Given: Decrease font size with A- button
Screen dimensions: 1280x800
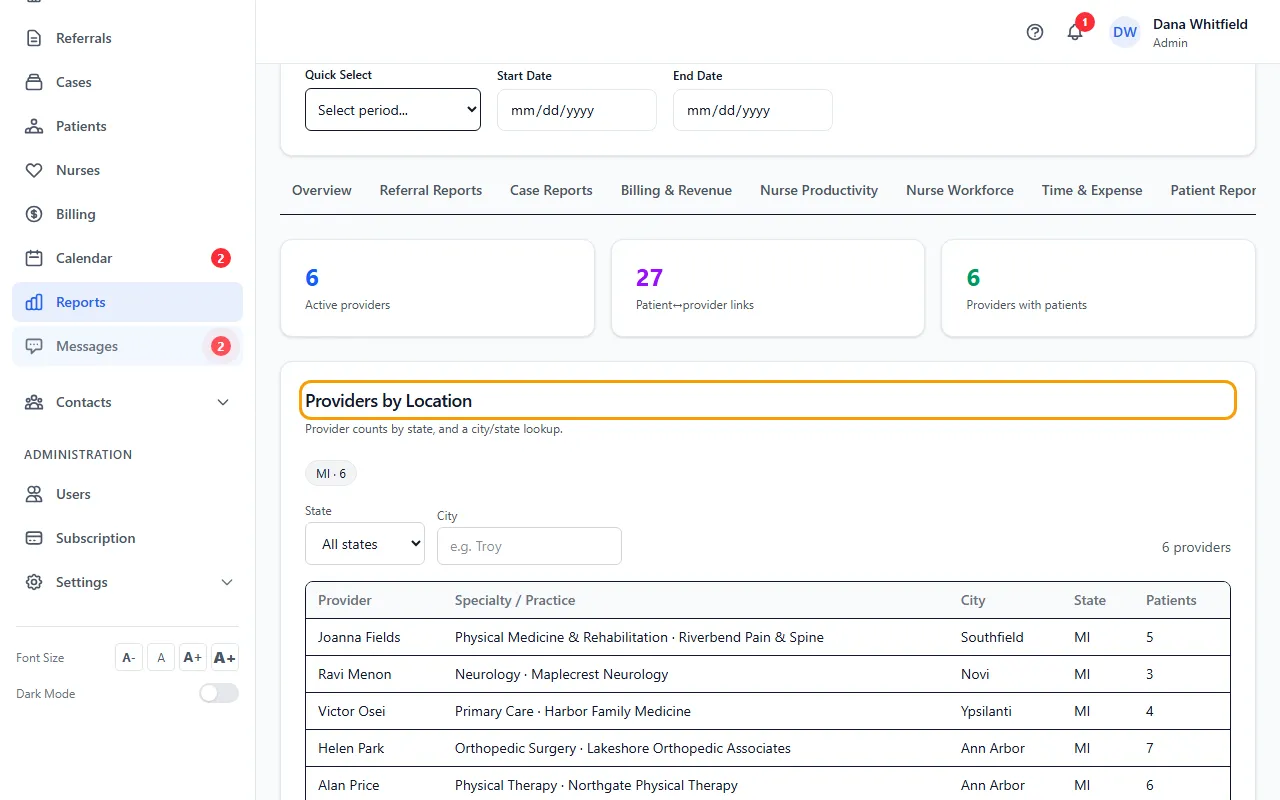Looking at the screenshot, I should (129, 657).
